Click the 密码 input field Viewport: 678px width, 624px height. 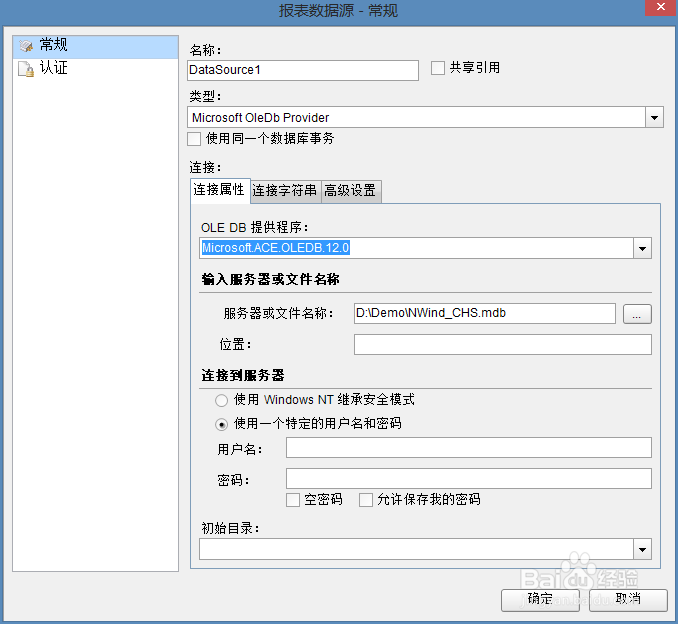coord(469,479)
